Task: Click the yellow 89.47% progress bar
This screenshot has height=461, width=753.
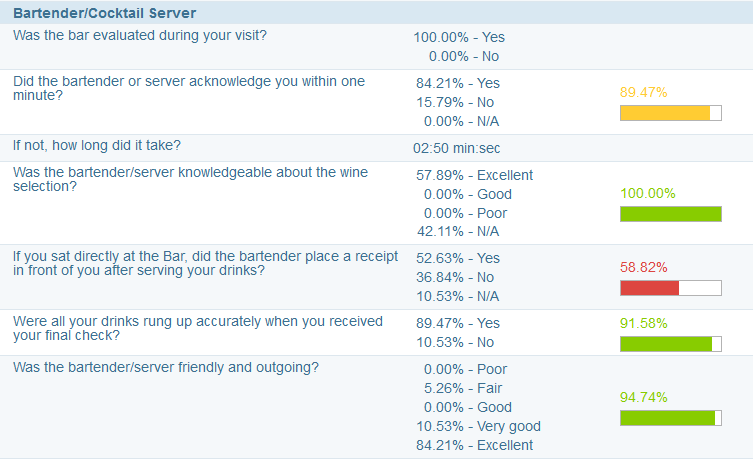Action: point(670,112)
